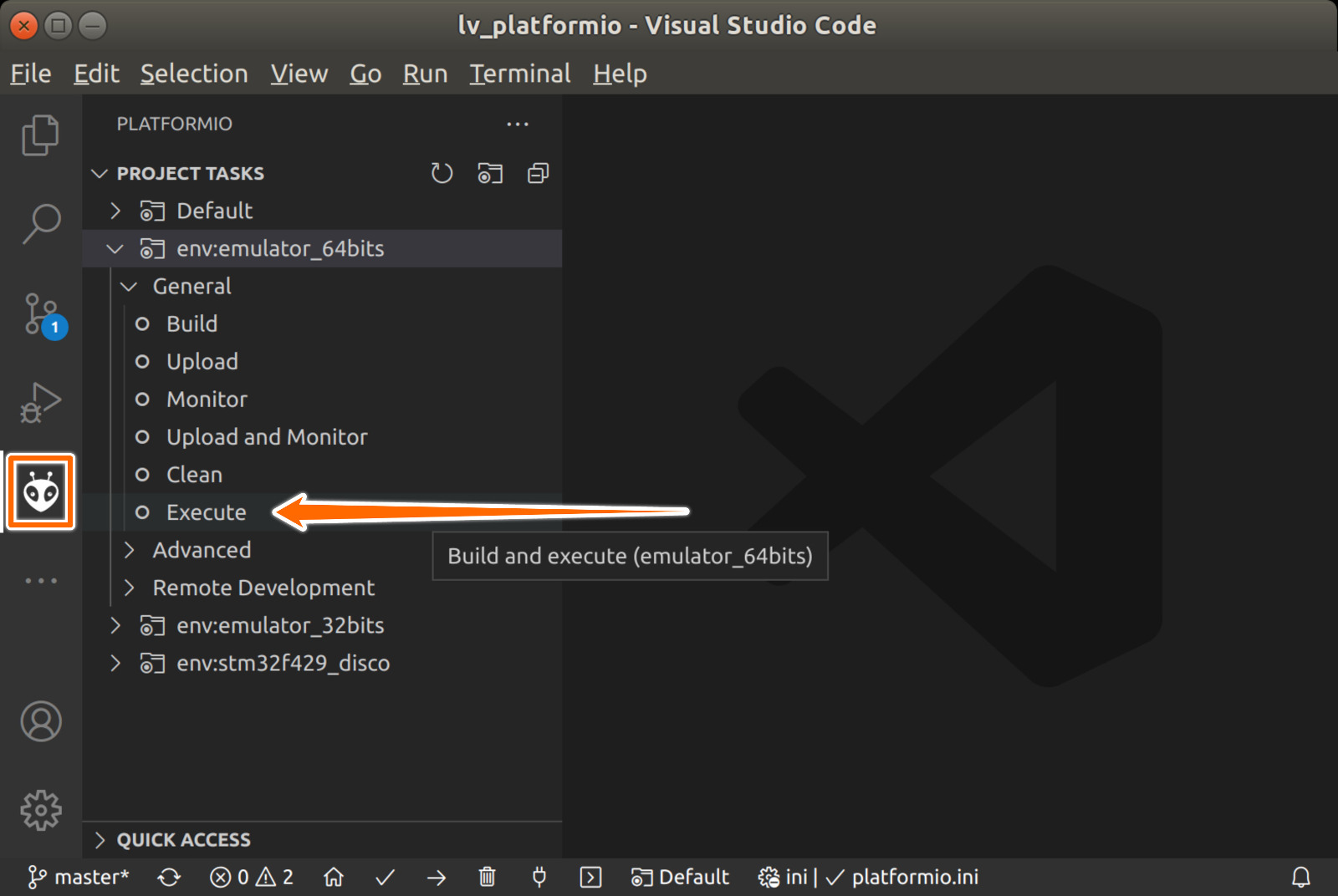Open the File menu

tap(31, 74)
